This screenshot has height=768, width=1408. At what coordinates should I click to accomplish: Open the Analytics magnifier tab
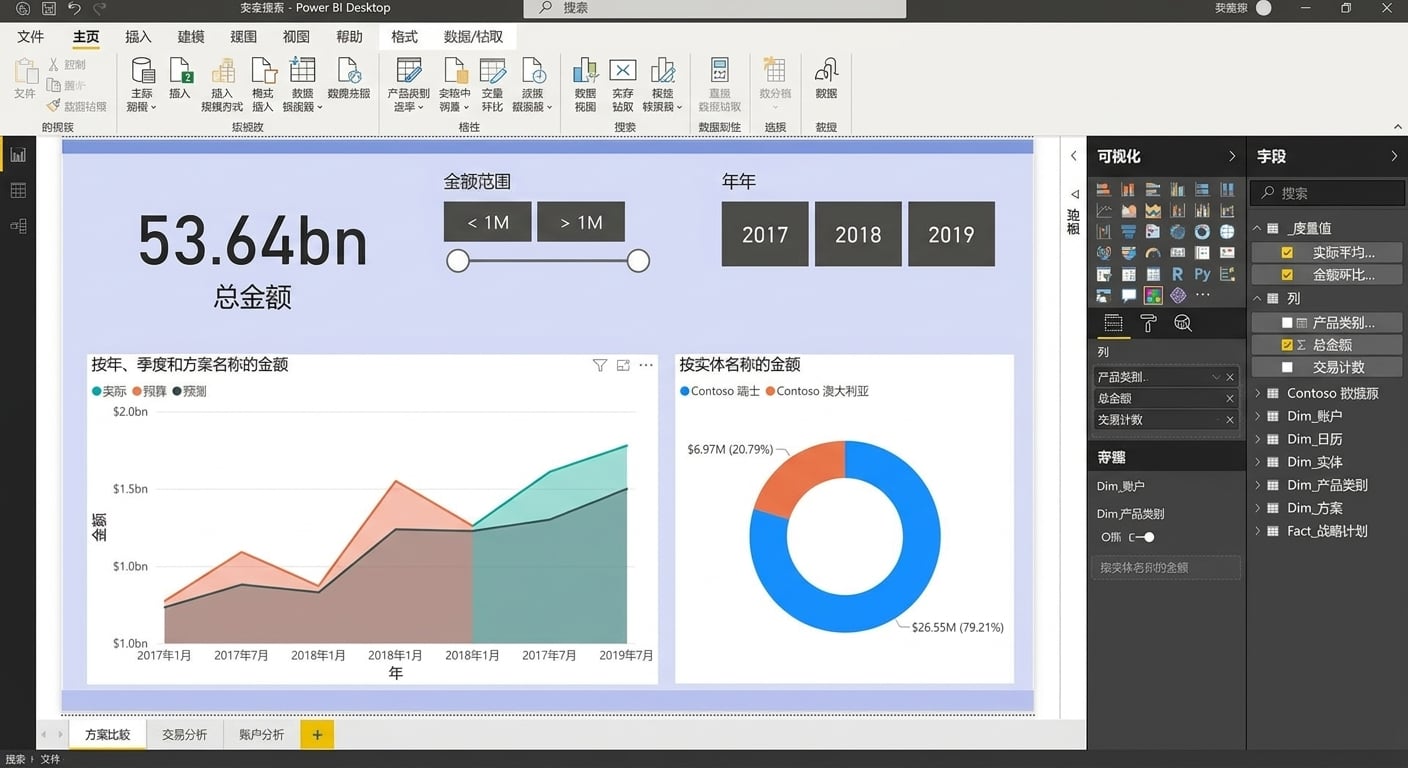1183,323
